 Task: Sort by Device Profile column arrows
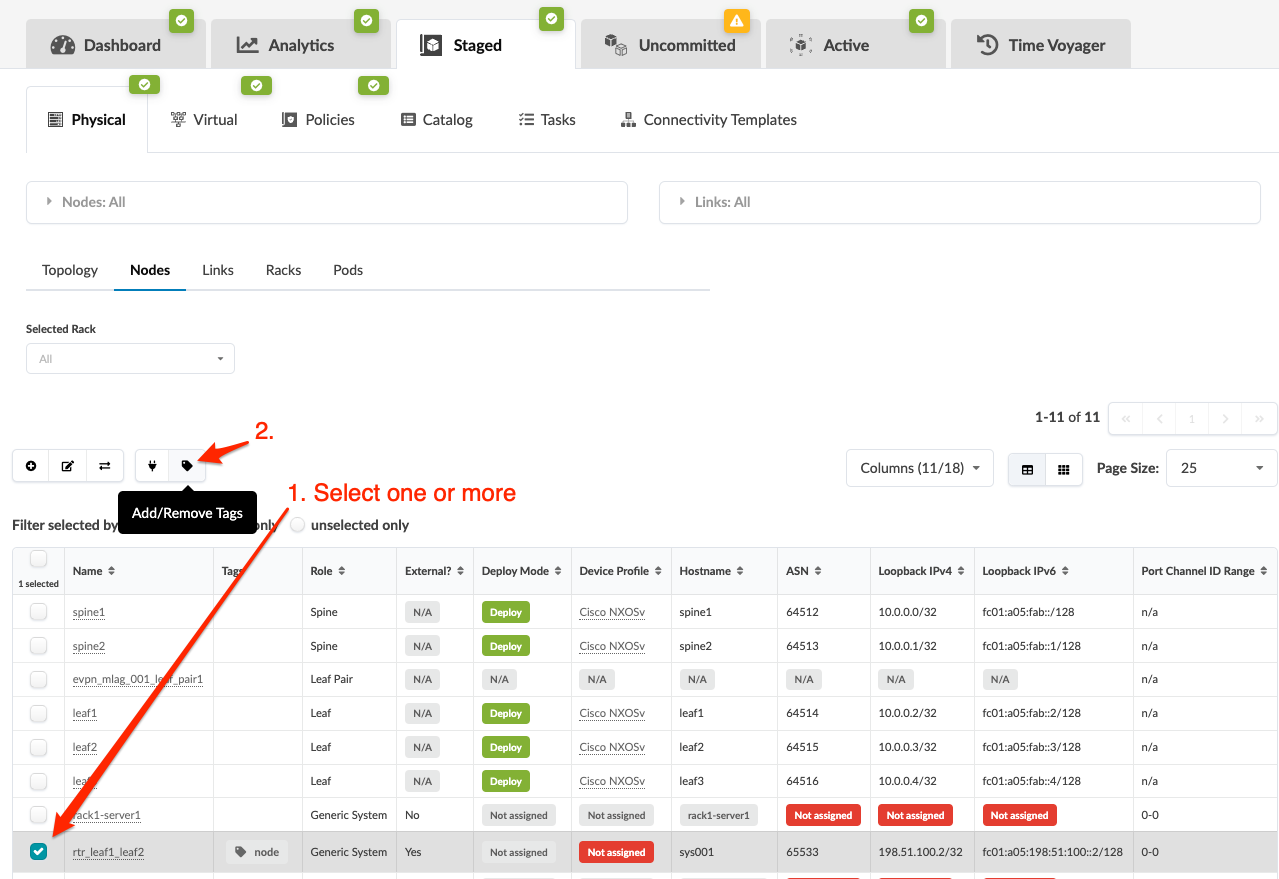point(658,571)
